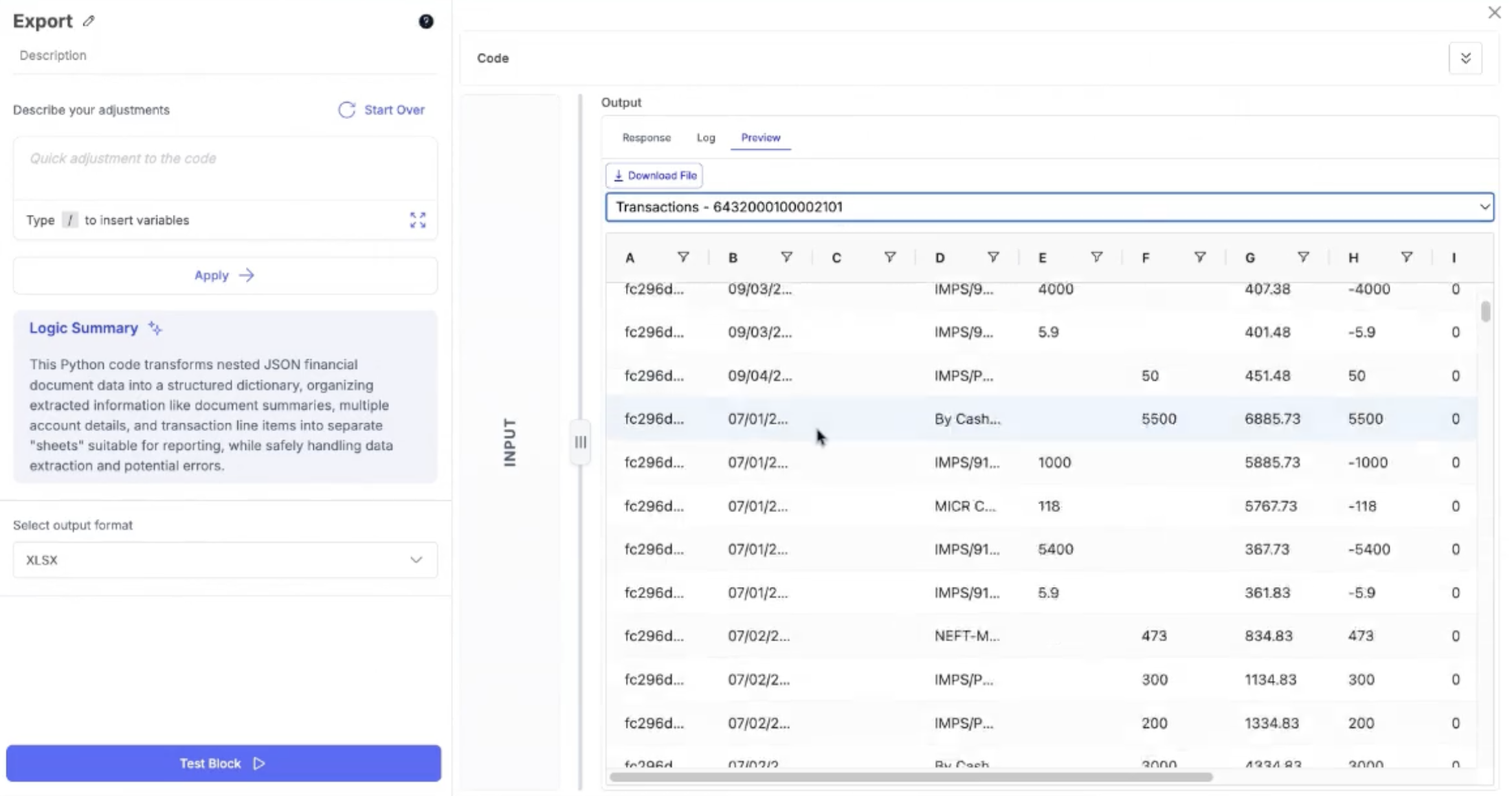The image size is (1512, 796).
Task: Click the Apply button
Action: 225,275
